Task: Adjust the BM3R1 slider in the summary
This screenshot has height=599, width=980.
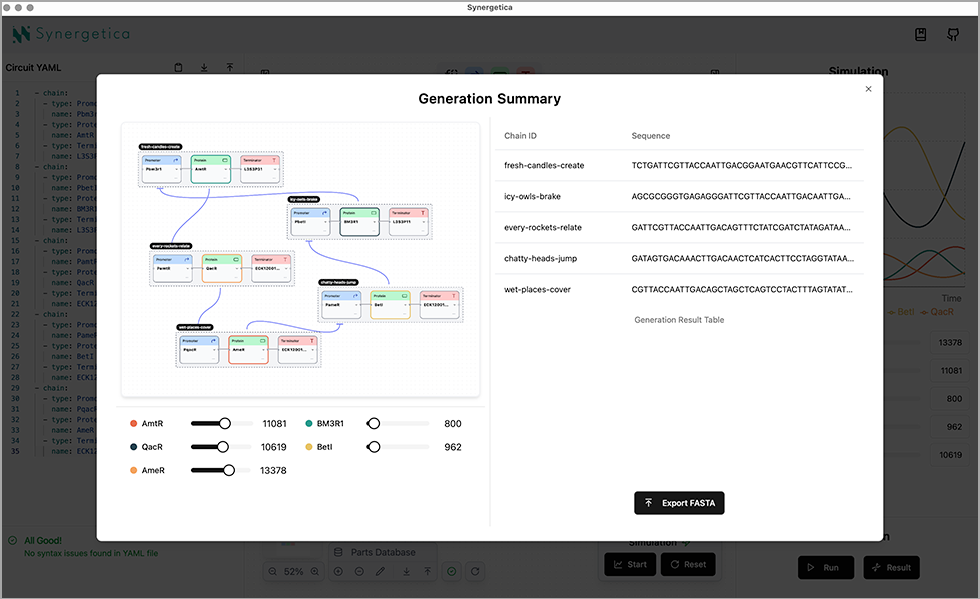Action: click(x=374, y=424)
